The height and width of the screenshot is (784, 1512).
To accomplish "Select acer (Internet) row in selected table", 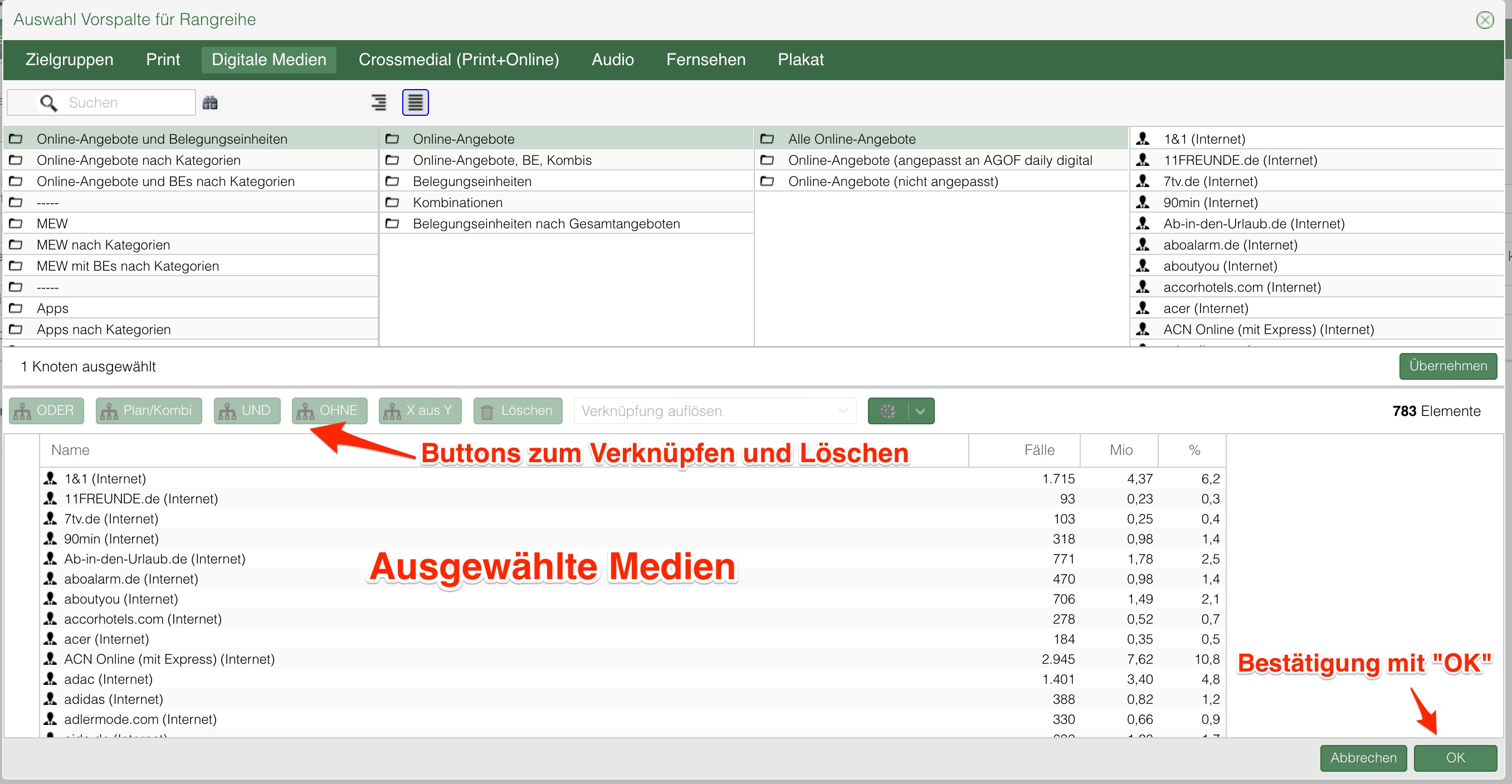I will pyautogui.click(x=632, y=639).
